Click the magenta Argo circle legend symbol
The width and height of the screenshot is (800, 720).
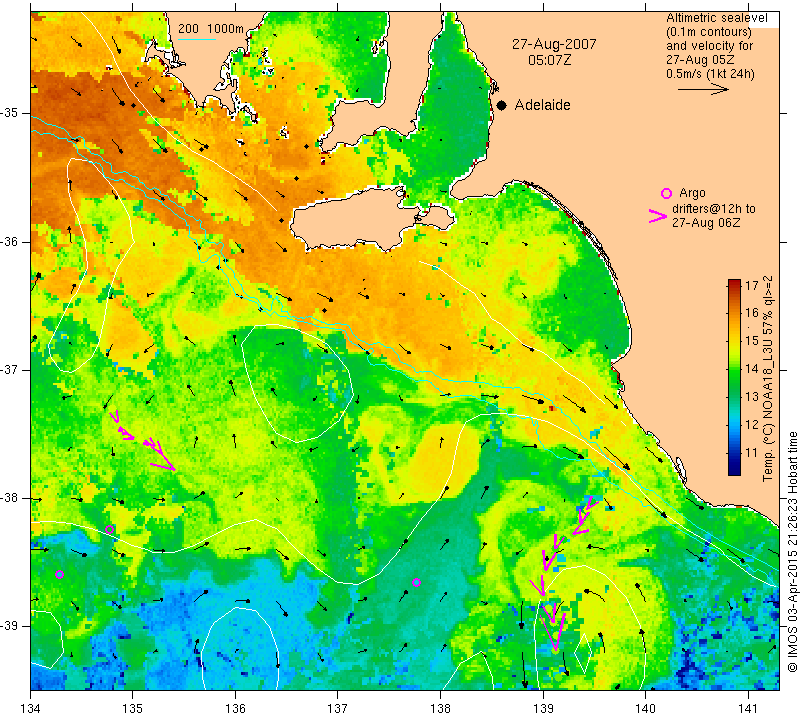[x=666, y=193]
